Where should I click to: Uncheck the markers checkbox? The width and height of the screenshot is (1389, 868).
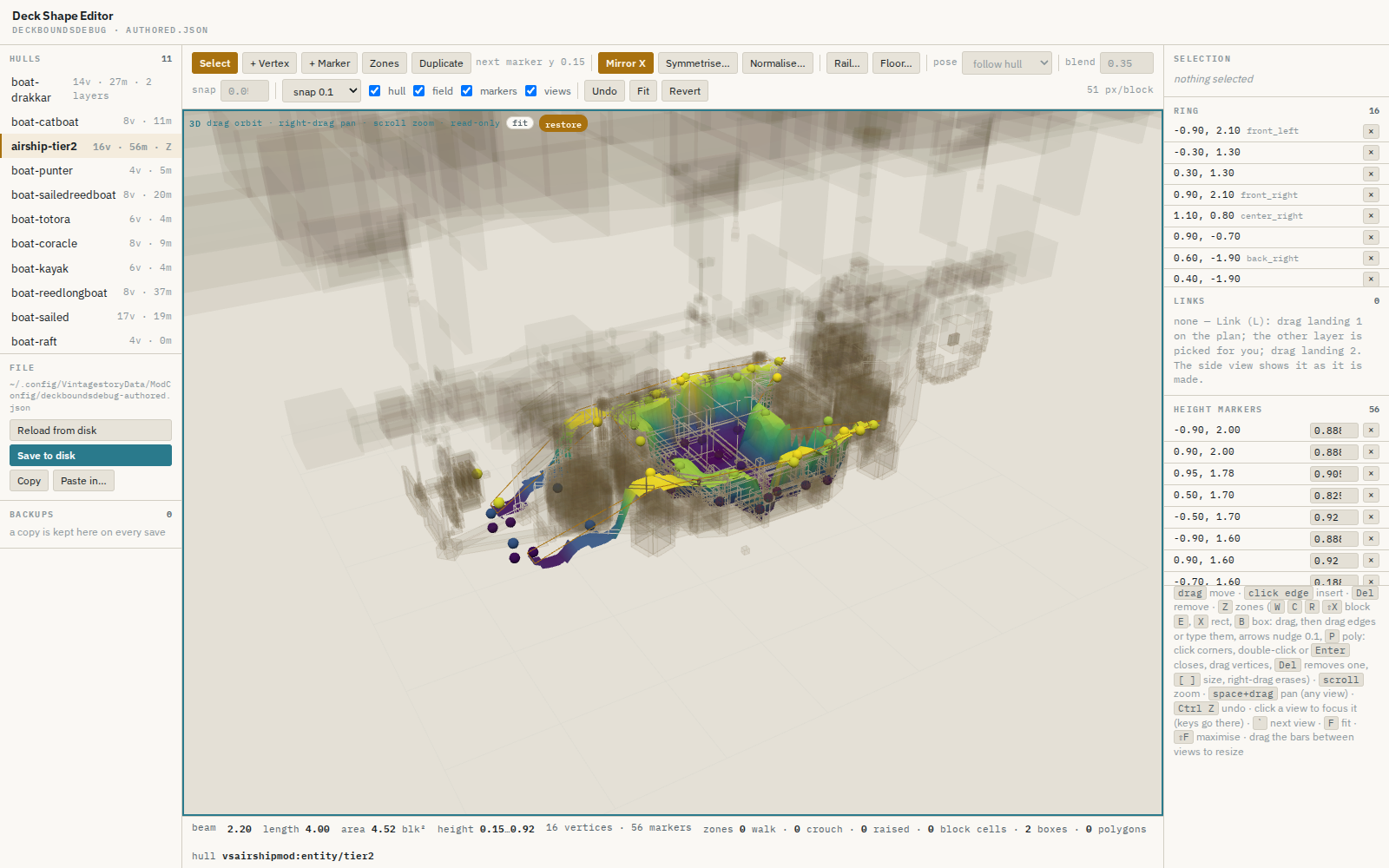pyautogui.click(x=467, y=91)
